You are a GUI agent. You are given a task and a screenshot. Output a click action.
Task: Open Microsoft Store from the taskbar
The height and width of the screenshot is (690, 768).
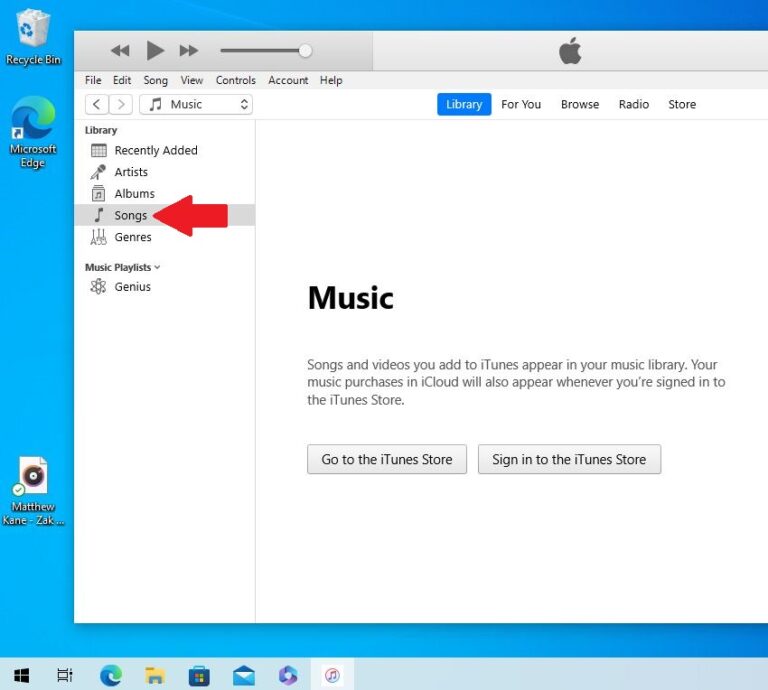coord(199,676)
